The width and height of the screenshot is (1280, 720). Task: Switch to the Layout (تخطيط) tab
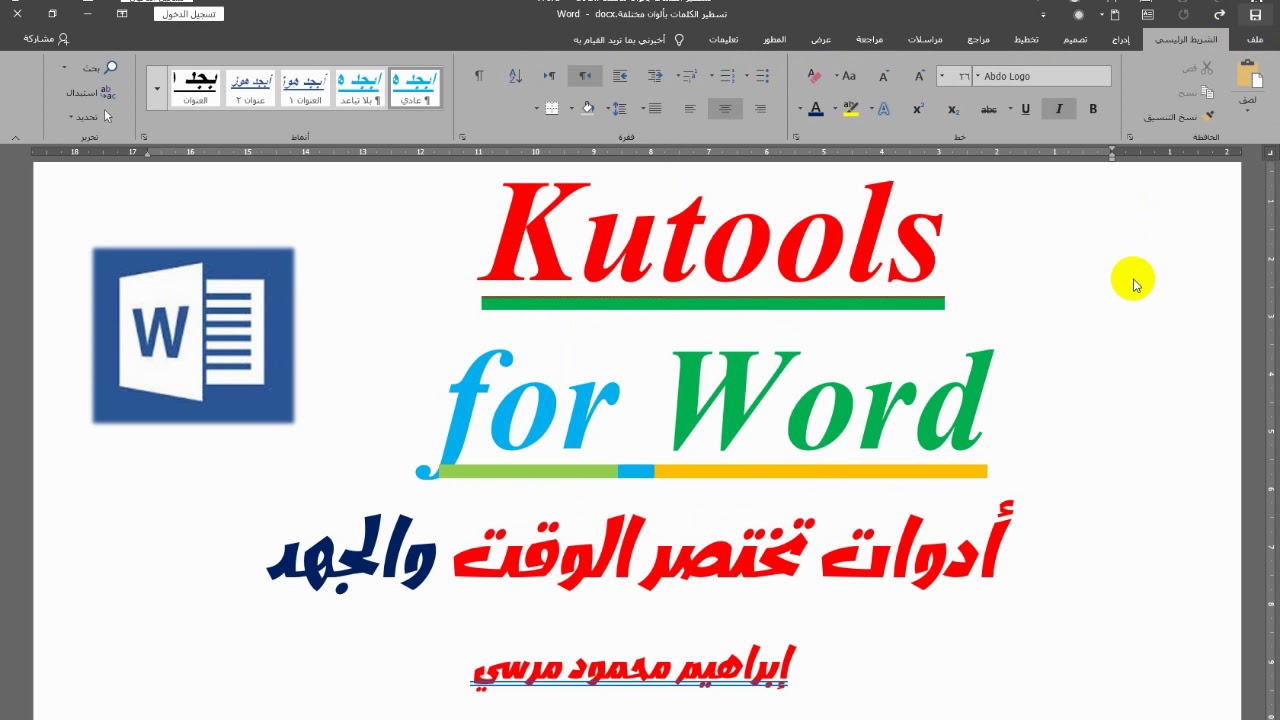coord(1026,40)
